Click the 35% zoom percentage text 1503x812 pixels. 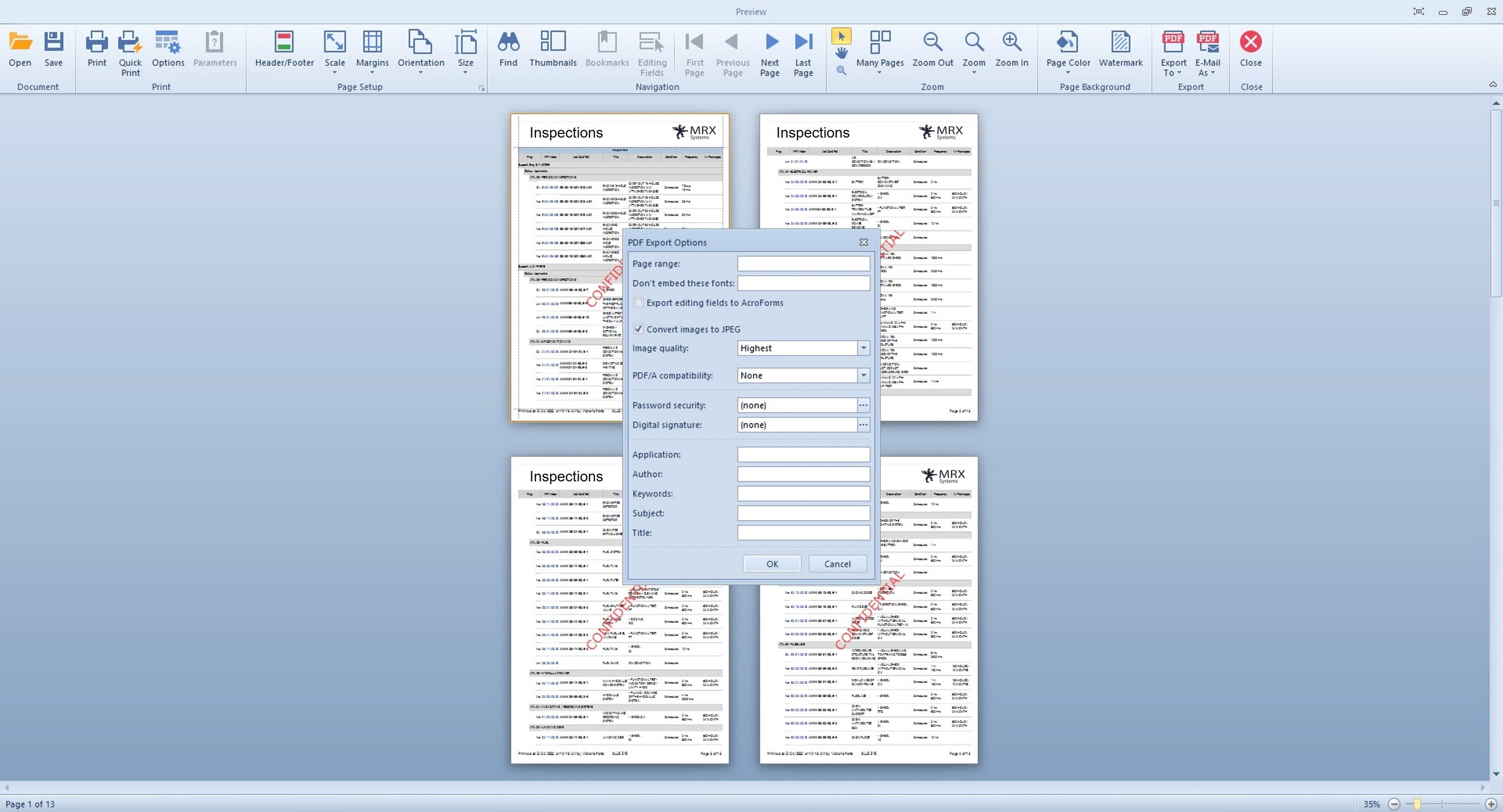pyautogui.click(x=1371, y=804)
